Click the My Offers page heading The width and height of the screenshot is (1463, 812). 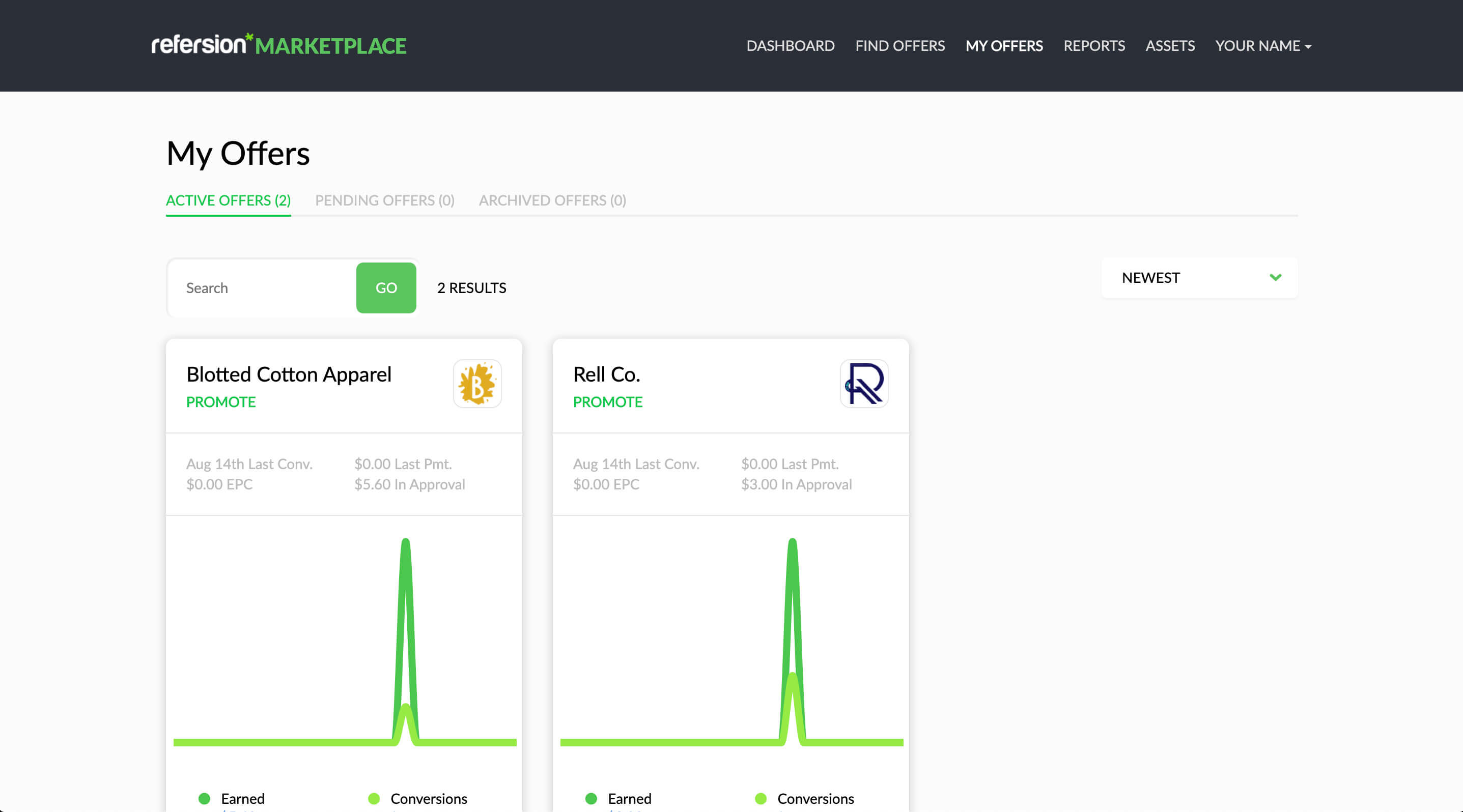pos(238,154)
